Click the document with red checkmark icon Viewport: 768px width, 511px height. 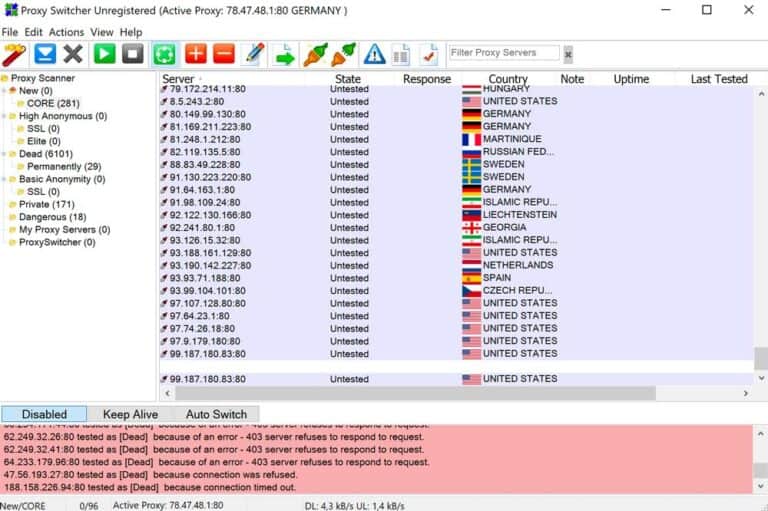(x=429, y=54)
